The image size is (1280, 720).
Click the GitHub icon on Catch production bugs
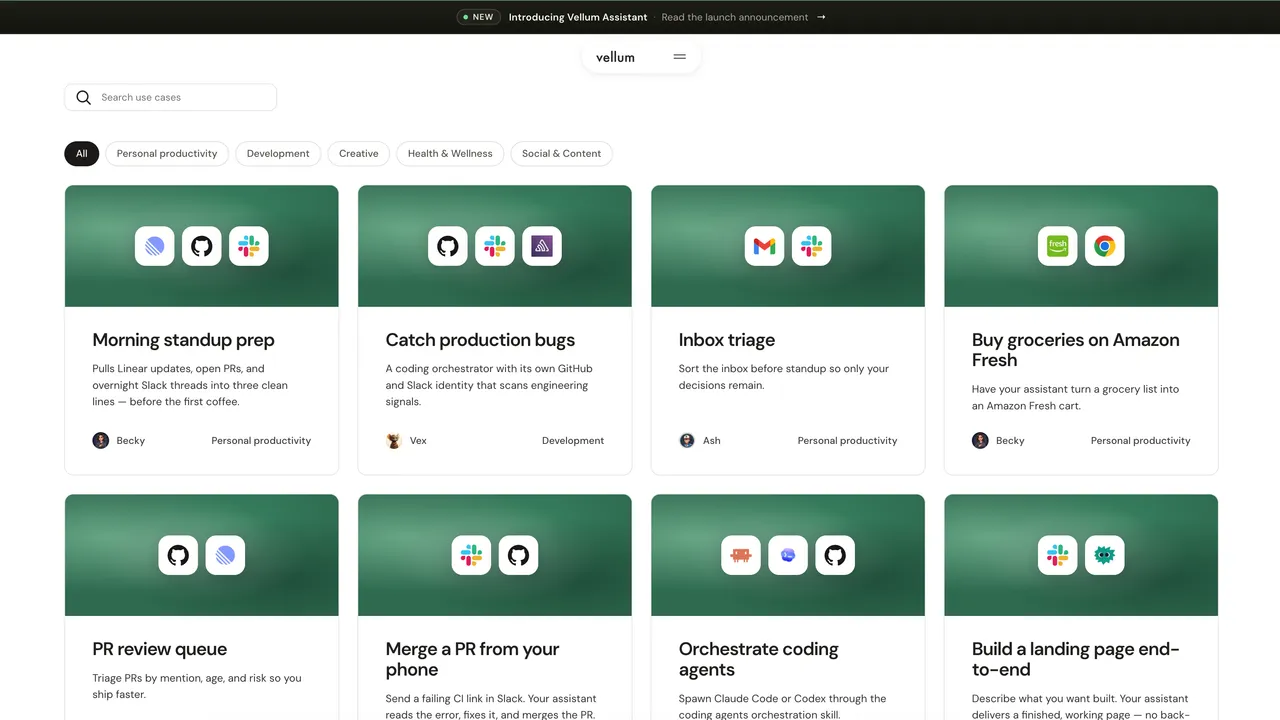click(448, 246)
